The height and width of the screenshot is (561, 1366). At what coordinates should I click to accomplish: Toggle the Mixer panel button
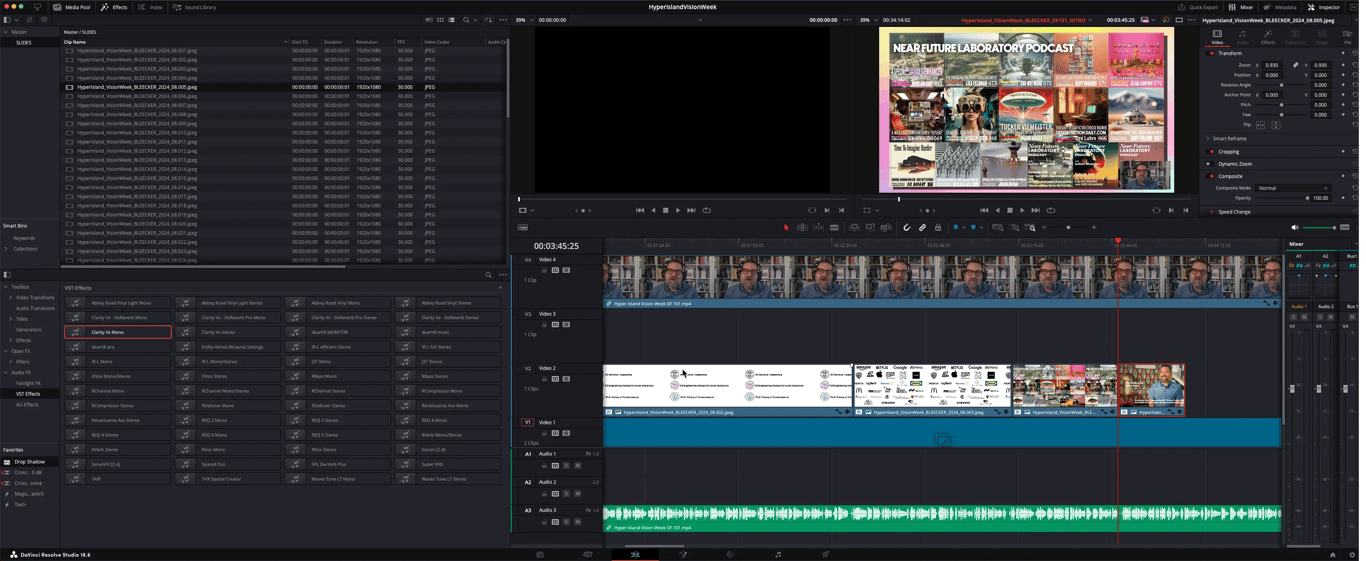point(1241,7)
